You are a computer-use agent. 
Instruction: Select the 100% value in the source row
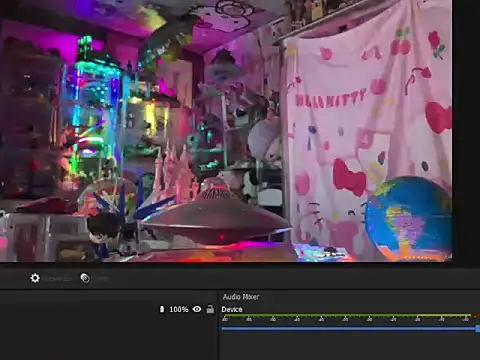(179, 309)
